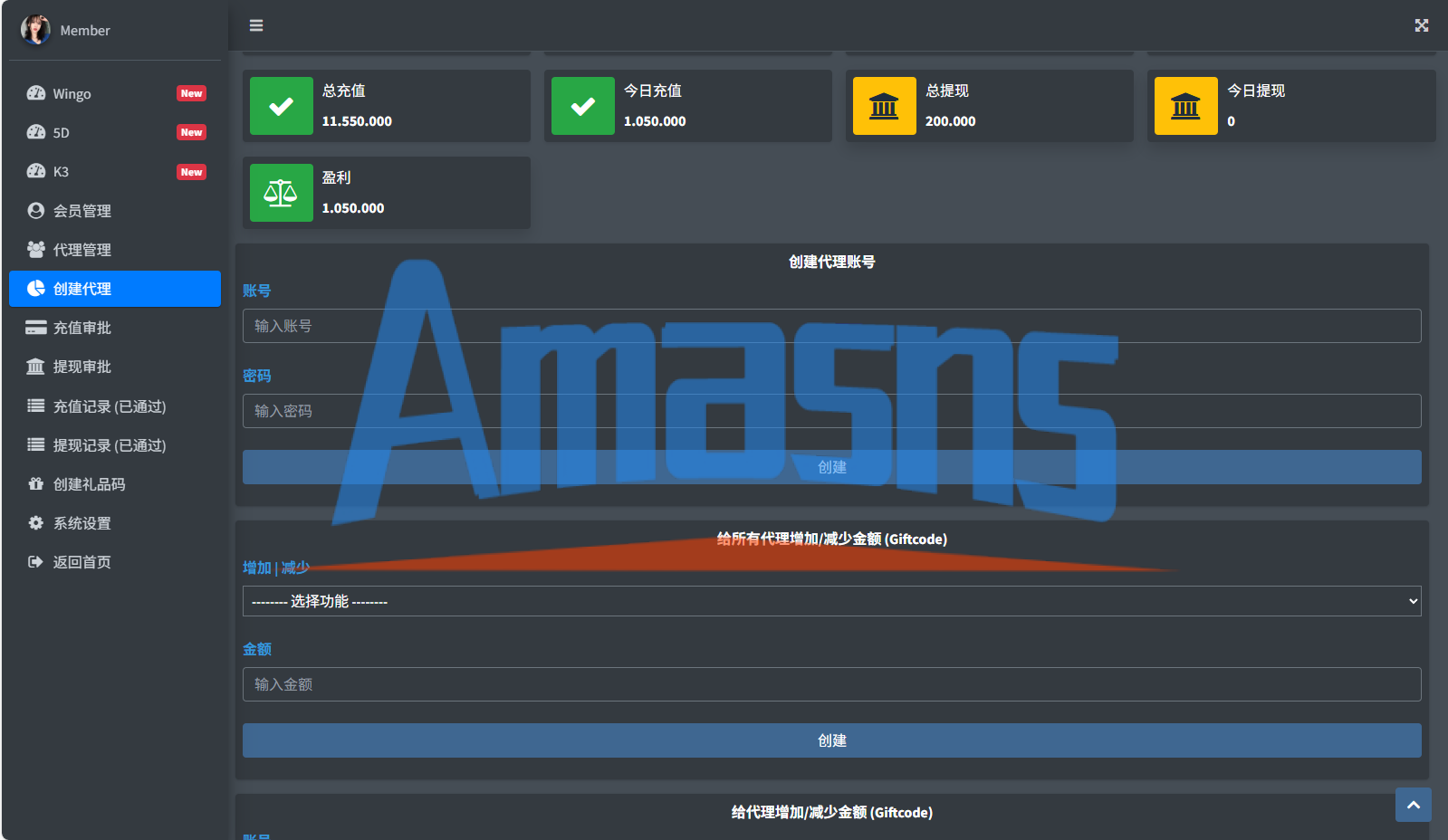Click the 增加 | 减少 label
Screen dimensions: 1448x840
(x=276, y=568)
